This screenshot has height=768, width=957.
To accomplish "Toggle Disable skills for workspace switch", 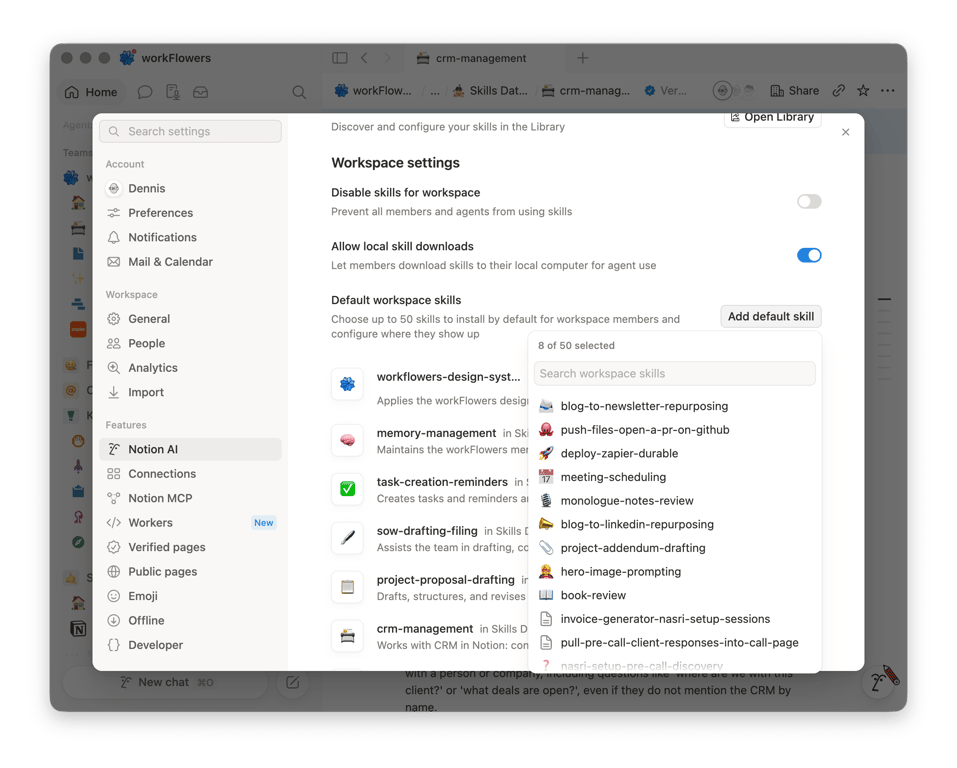I will pos(809,201).
